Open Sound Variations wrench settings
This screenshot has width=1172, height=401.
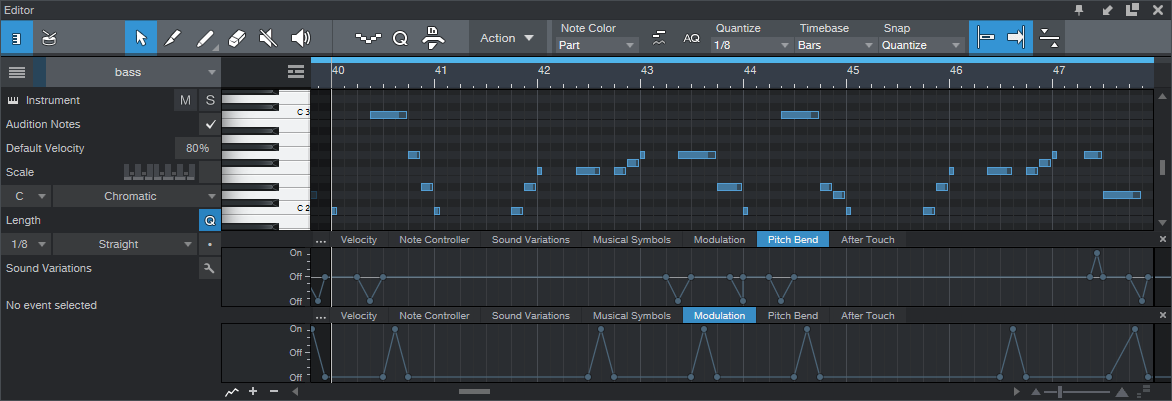(209, 268)
